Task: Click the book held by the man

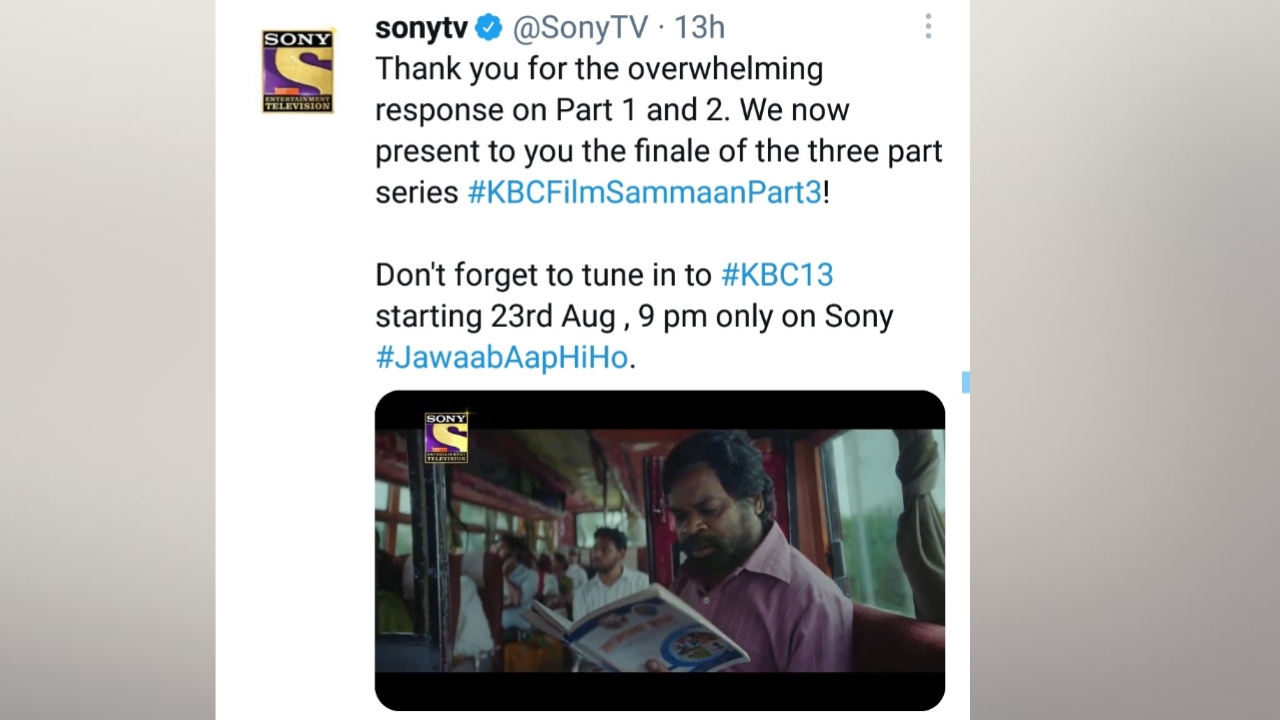Action: point(640,629)
